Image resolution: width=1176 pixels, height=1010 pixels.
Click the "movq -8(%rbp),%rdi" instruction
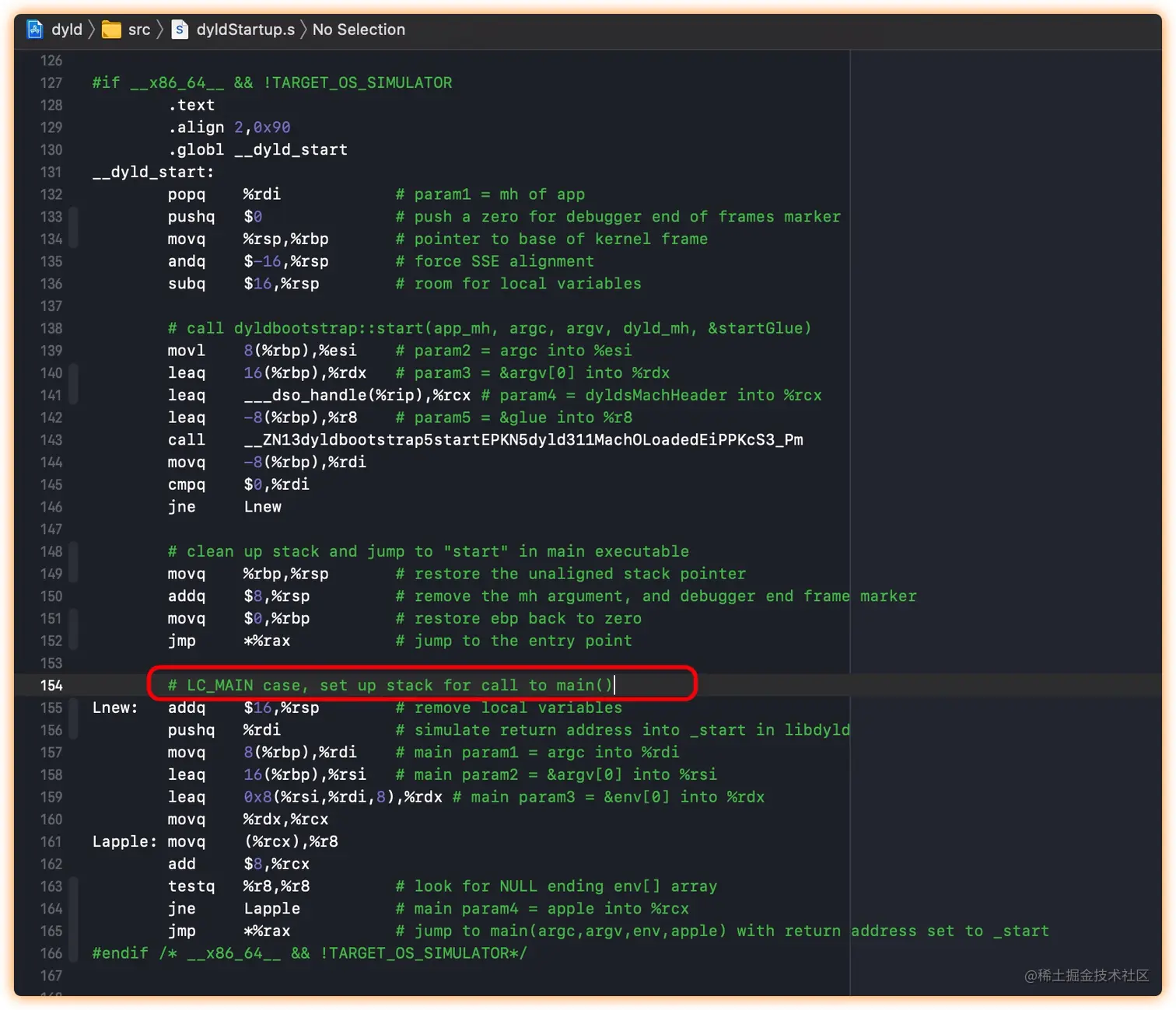[267, 462]
